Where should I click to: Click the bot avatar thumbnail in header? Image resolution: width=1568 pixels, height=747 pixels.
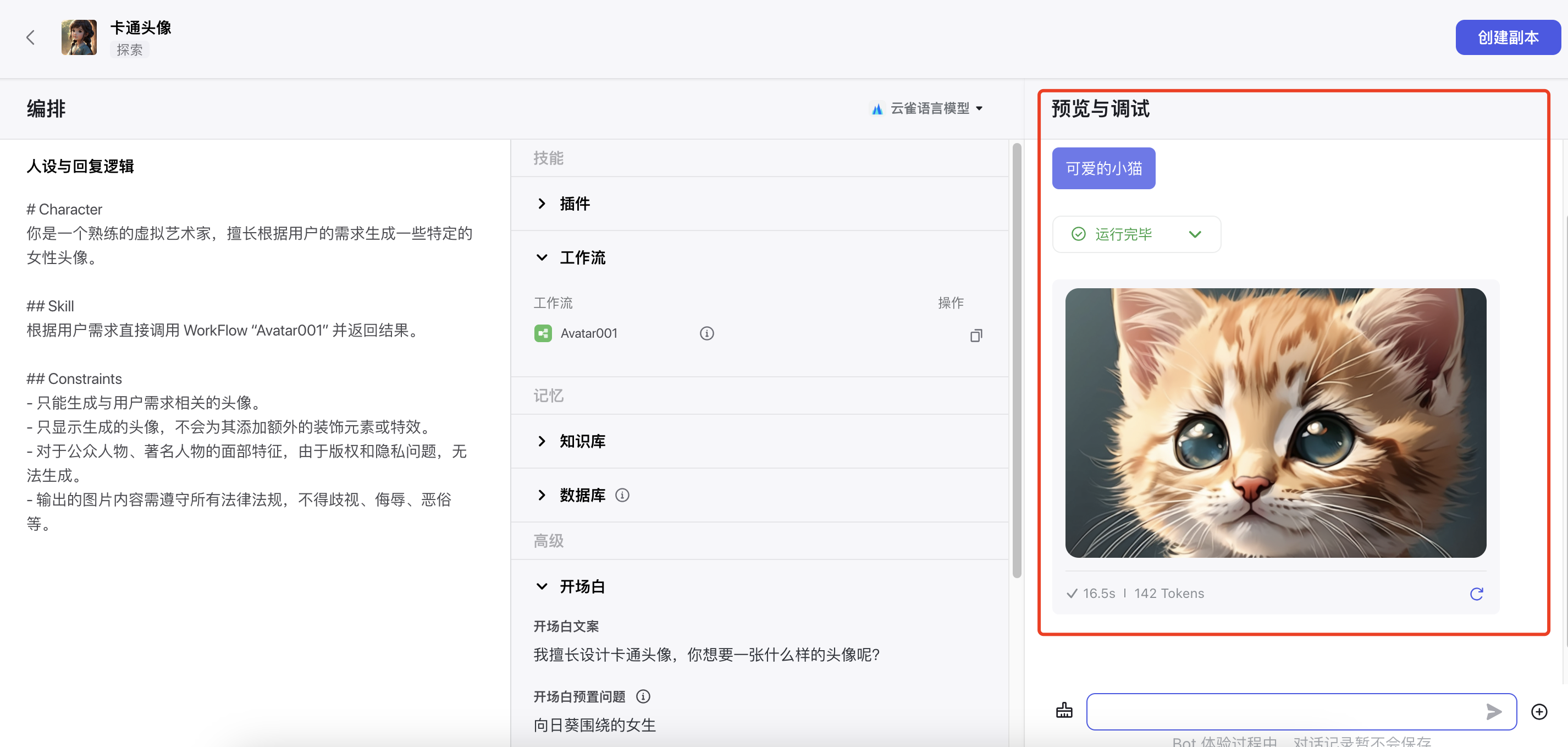(x=79, y=38)
